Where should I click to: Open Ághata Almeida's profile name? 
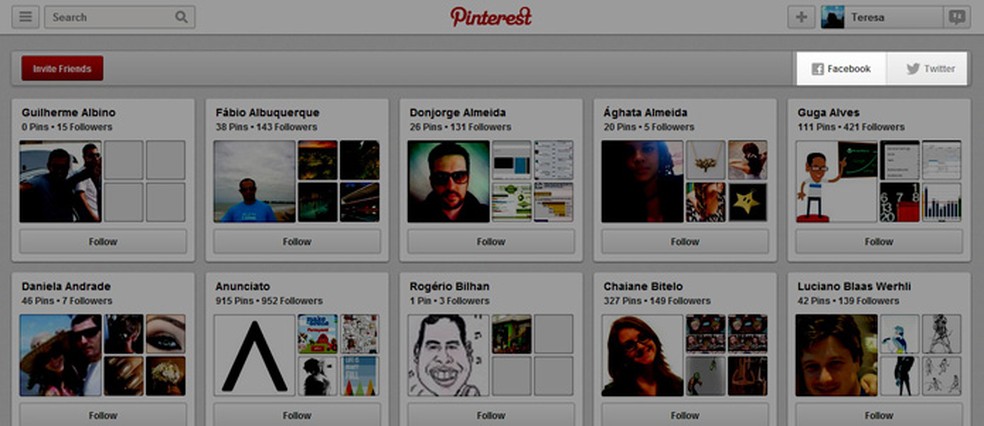point(645,113)
